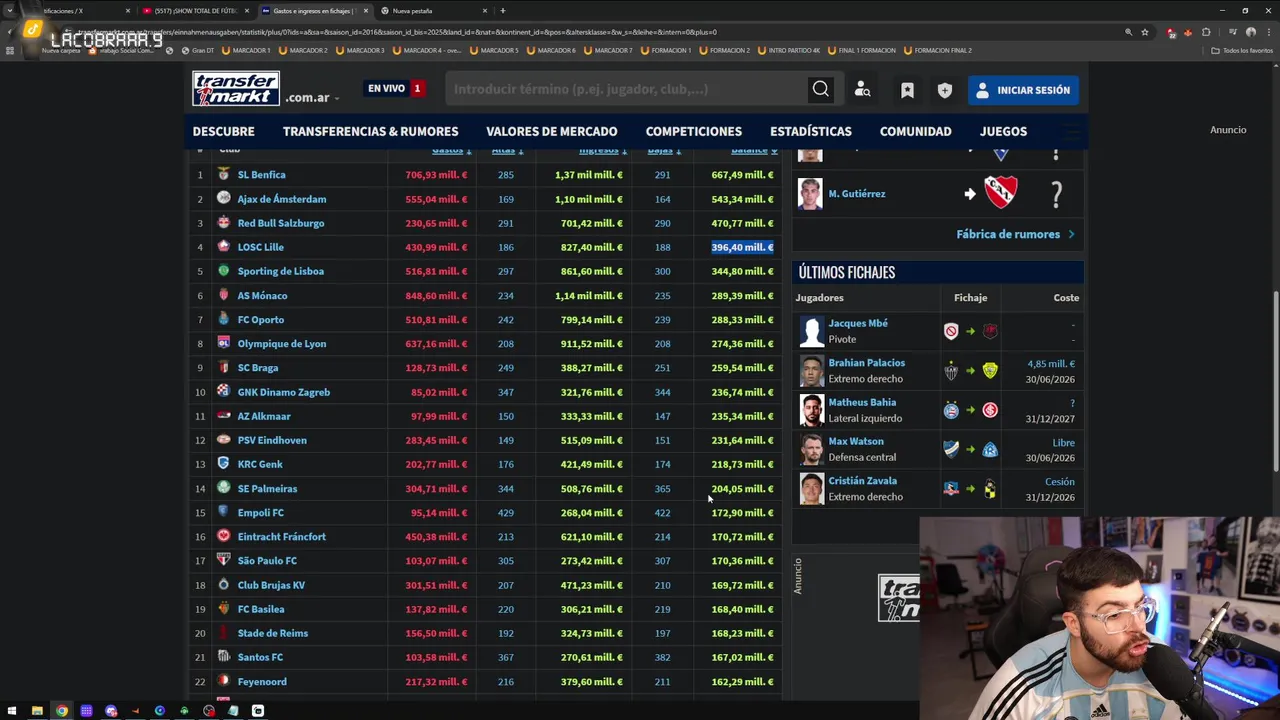1280x720 pixels.
Task: Open the COMUNIDAD menu
Action: 915,131
